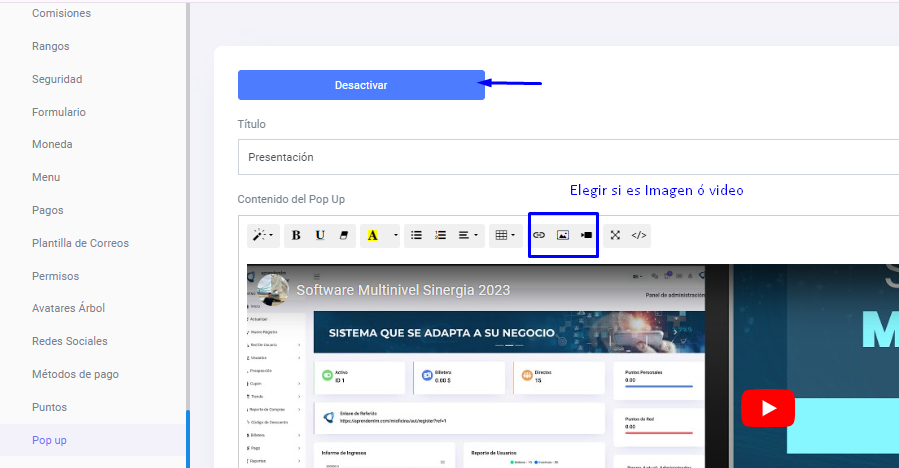Open the color options dropdown arrow

click(x=396, y=236)
